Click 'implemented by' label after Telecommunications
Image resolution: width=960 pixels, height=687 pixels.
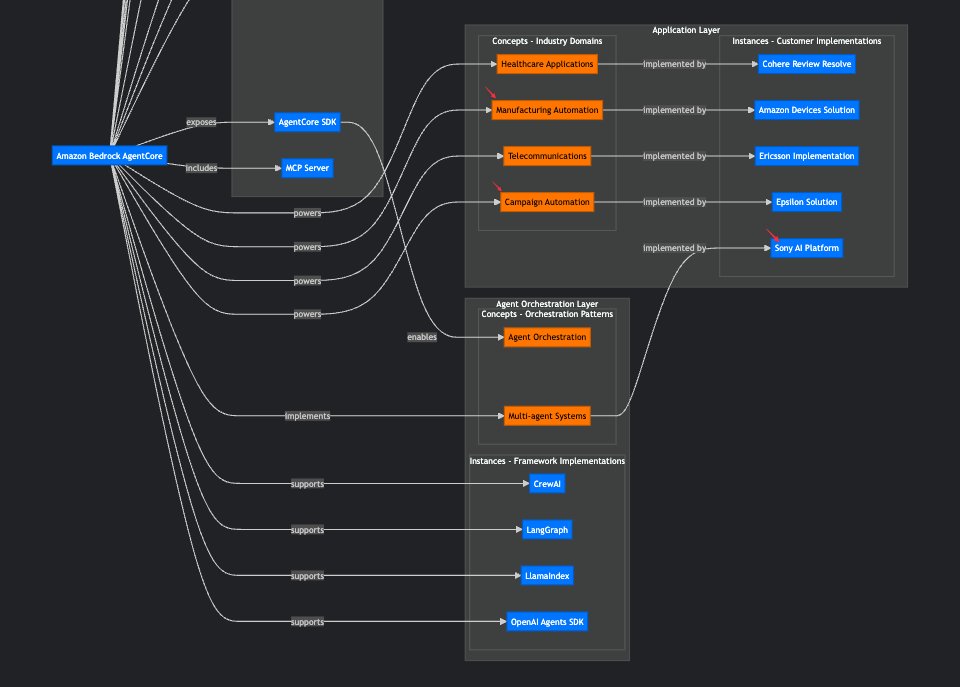click(674, 156)
